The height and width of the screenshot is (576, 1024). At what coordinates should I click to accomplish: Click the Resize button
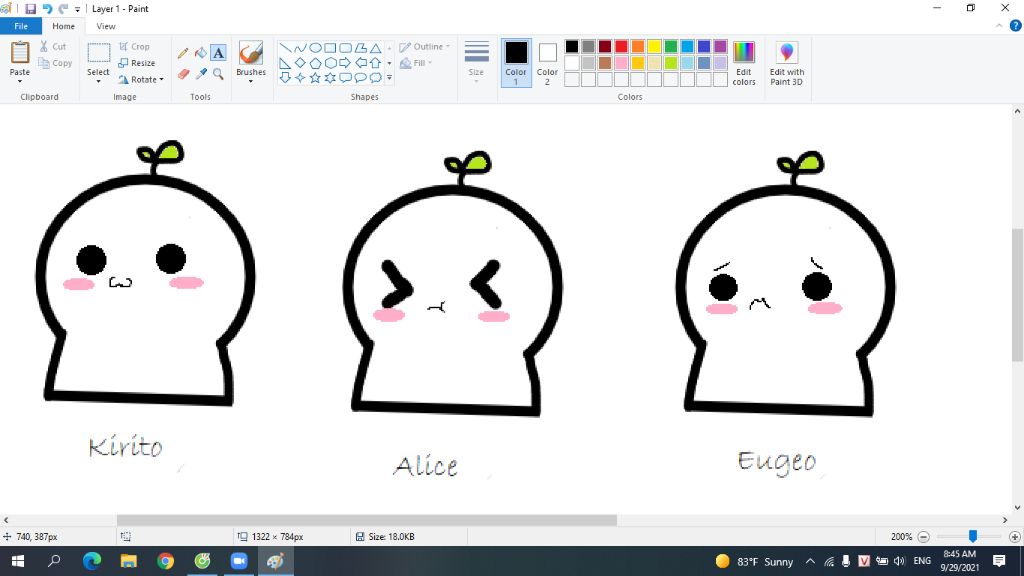136,63
